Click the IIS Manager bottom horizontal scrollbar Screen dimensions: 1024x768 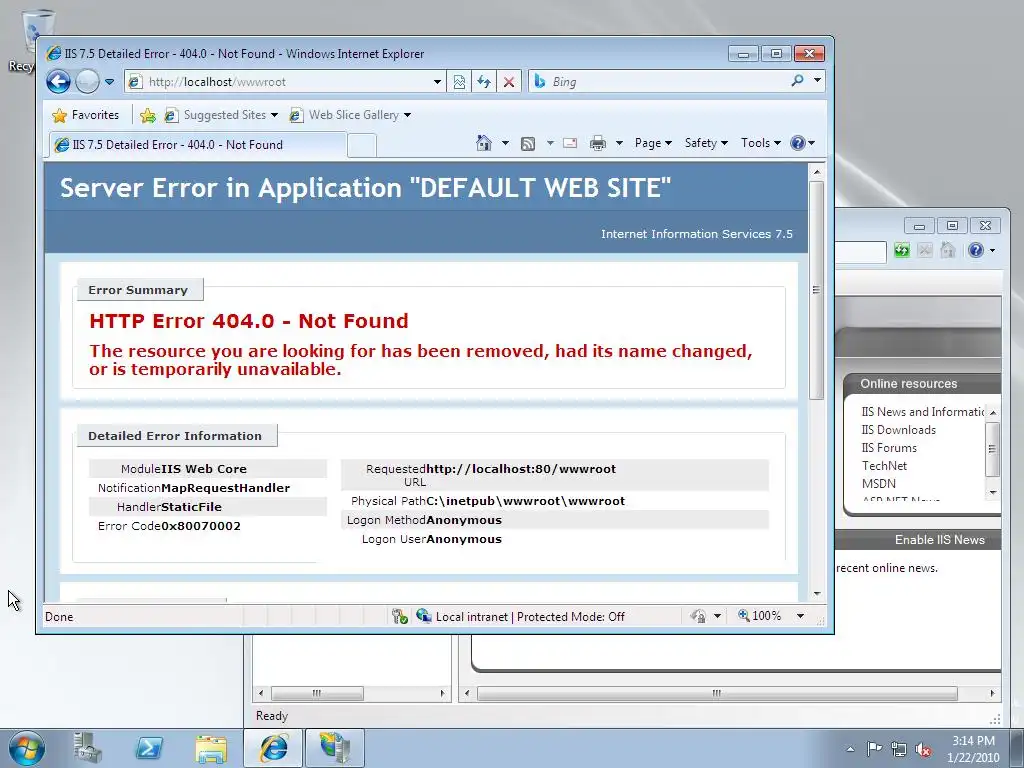[716, 693]
